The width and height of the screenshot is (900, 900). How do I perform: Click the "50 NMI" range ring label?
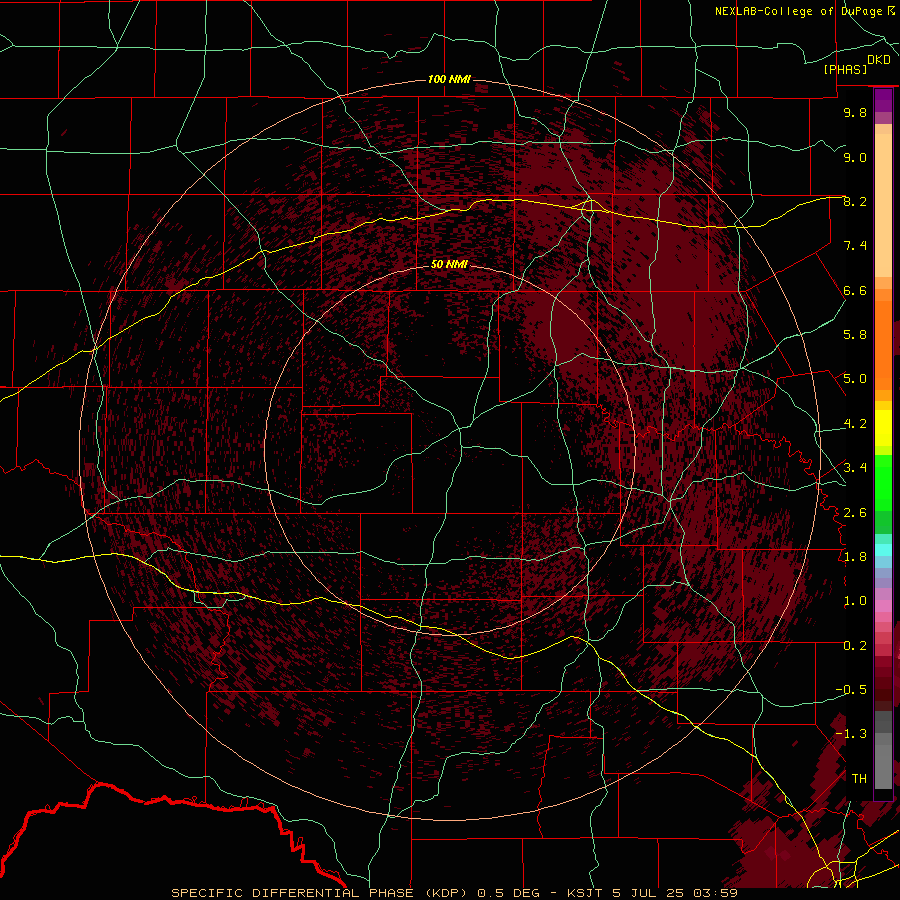click(x=449, y=264)
